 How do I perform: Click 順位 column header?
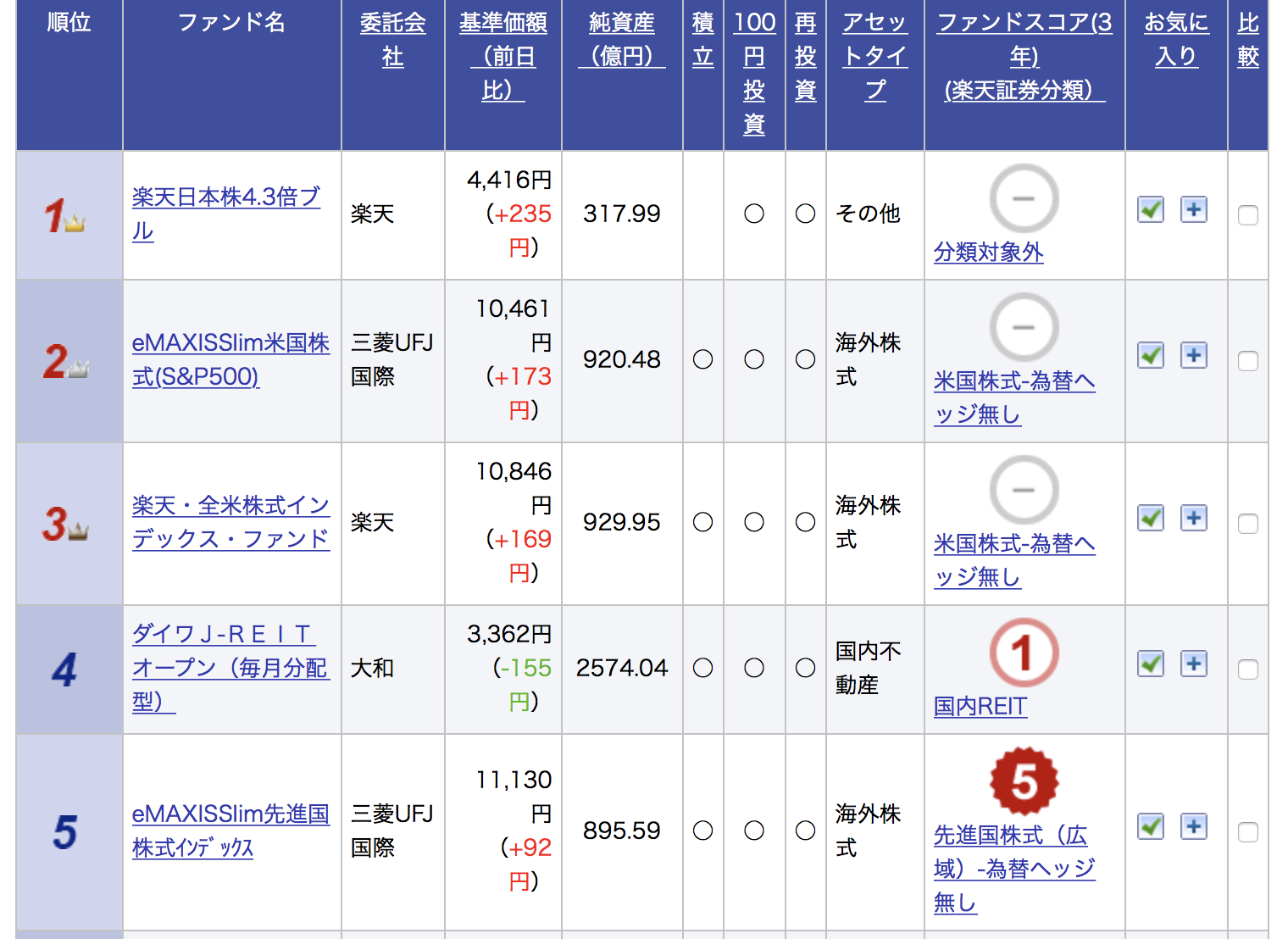[69, 23]
